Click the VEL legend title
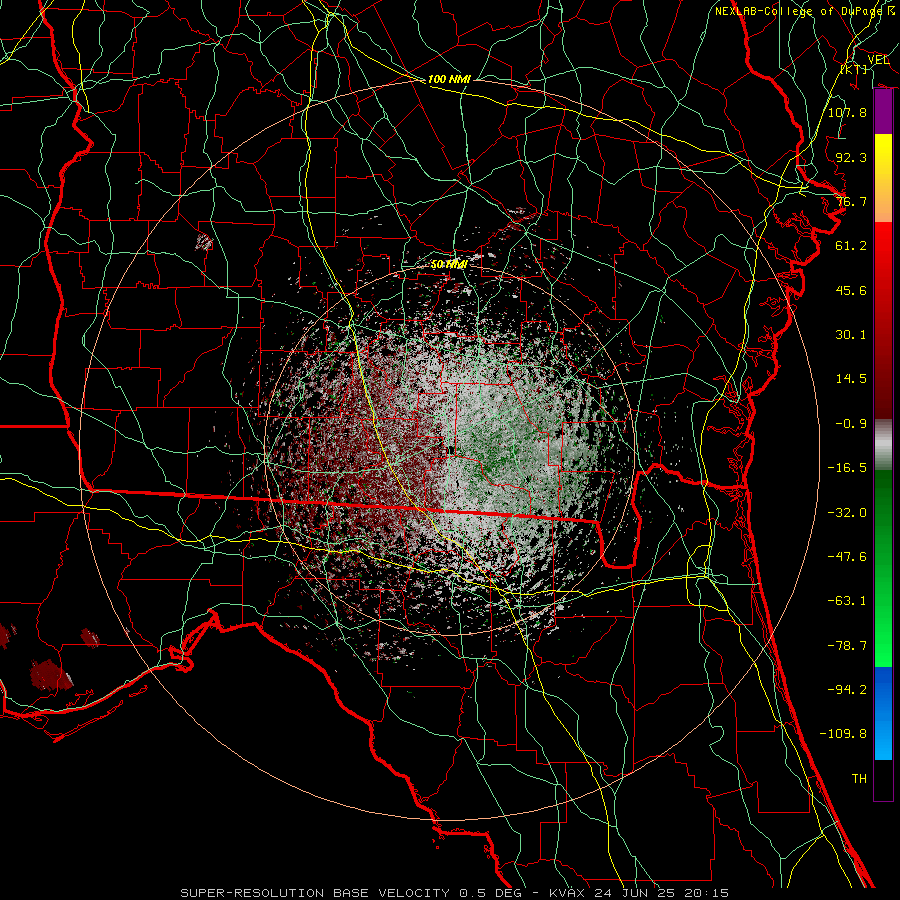Viewport: 900px width, 900px height. [878, 60]
